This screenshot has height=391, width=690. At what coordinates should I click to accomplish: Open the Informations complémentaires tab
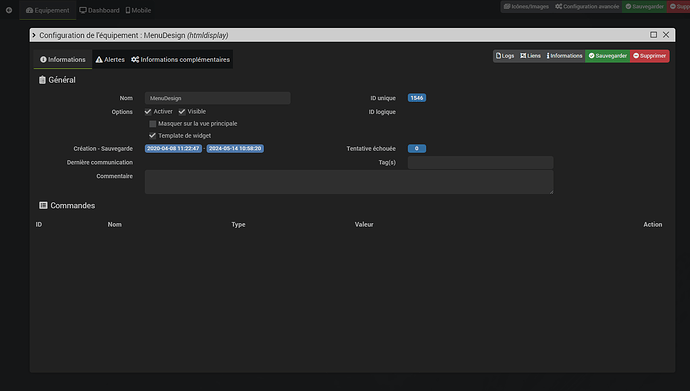[x=180, y=59]
